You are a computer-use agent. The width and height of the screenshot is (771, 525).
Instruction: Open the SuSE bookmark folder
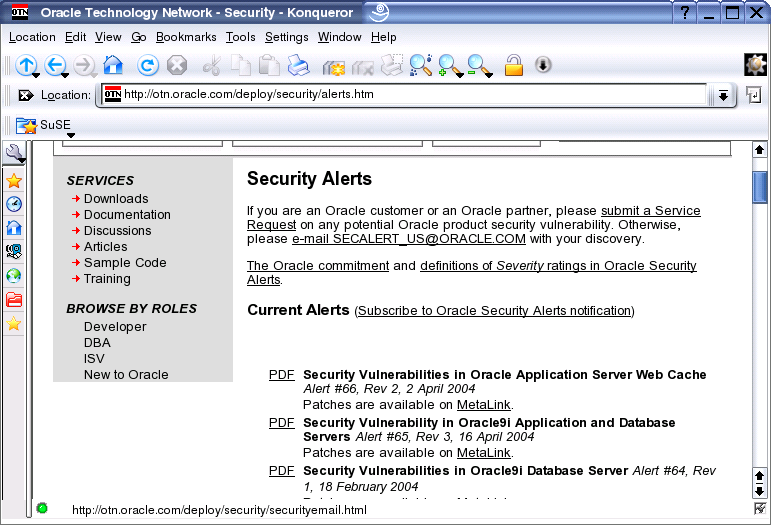tap(43, 125)
